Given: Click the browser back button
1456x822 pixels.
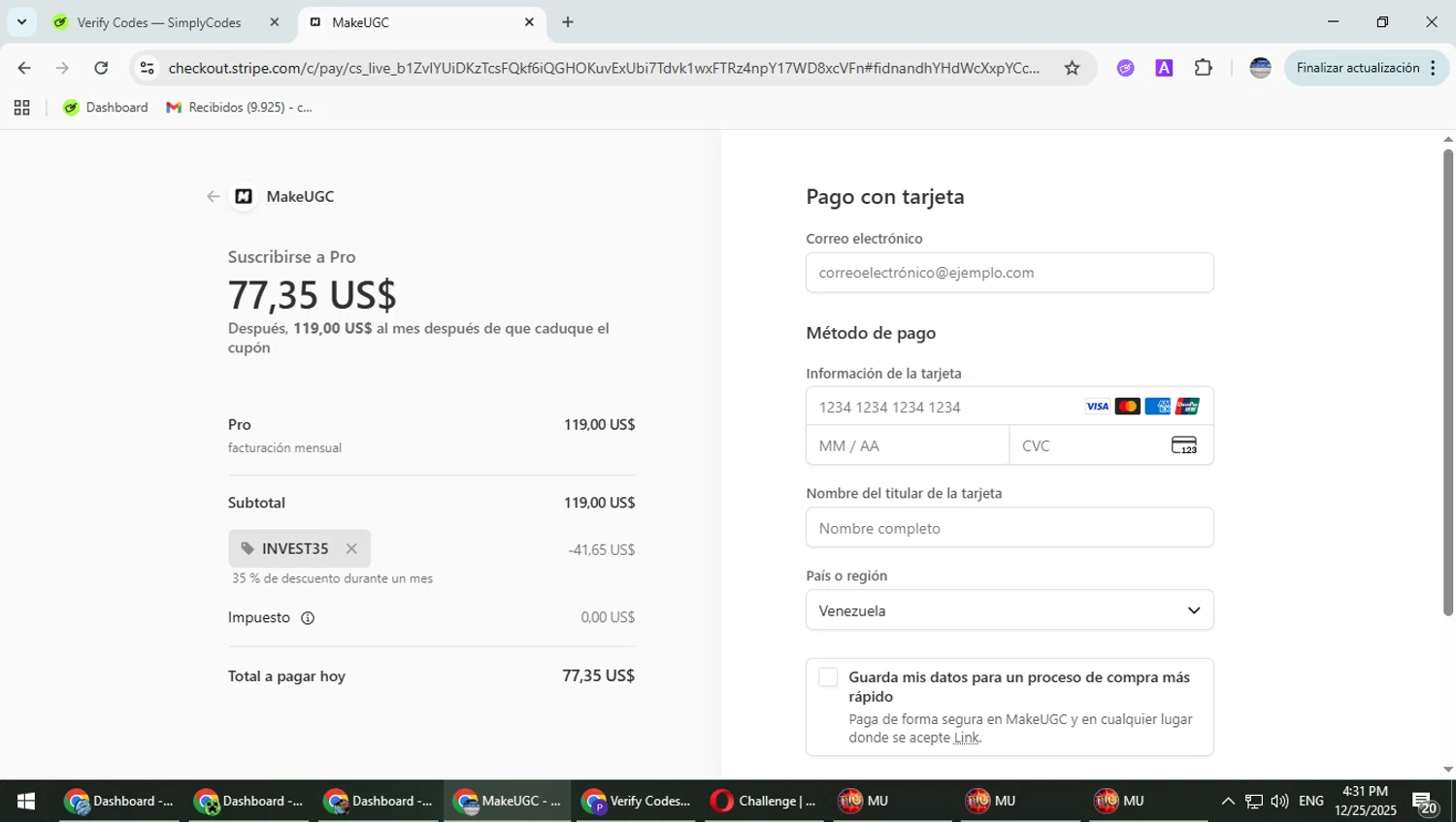Looking at the screenshot, I should [x=24, y=68].
